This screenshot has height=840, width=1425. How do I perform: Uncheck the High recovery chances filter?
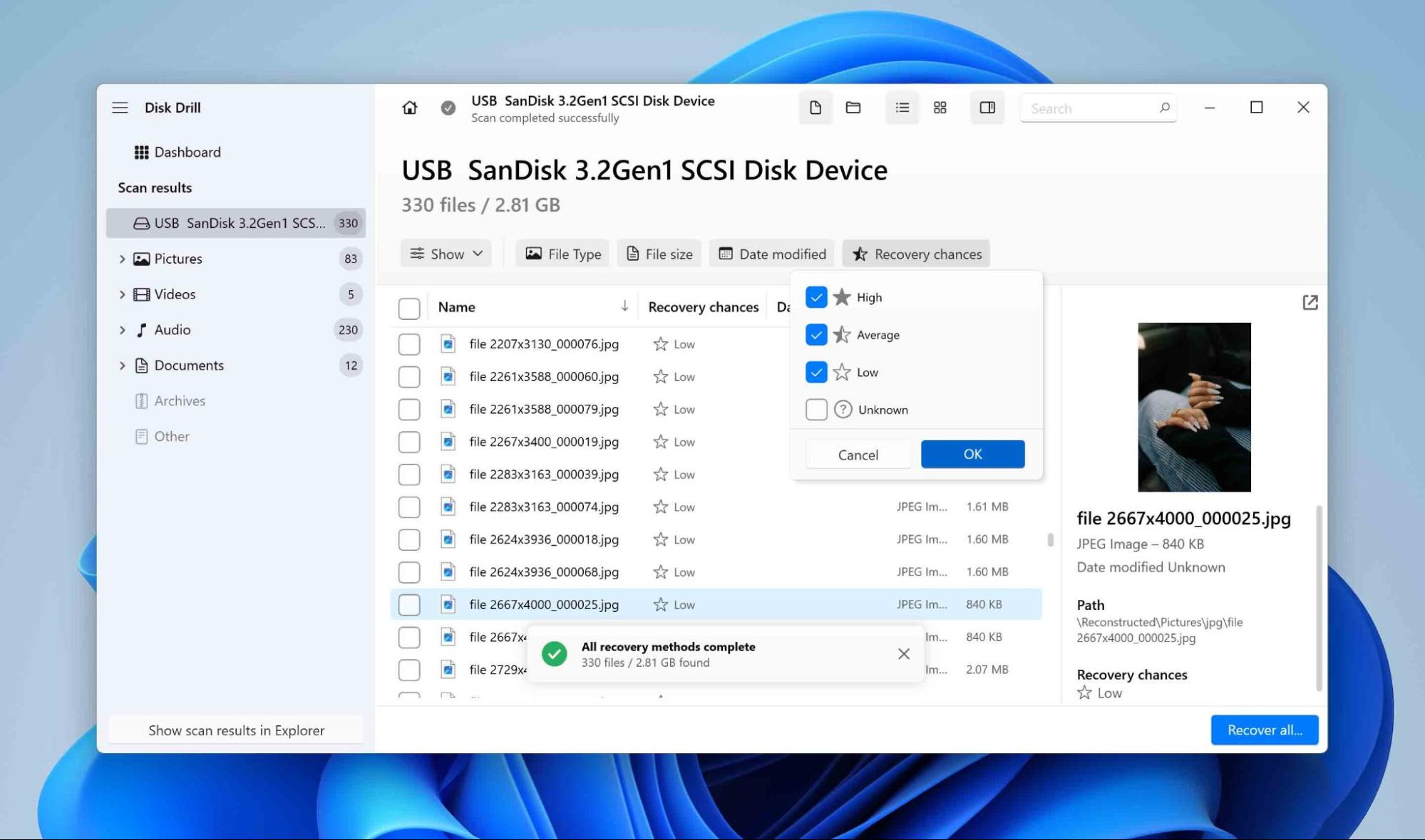tap(816, 297)
